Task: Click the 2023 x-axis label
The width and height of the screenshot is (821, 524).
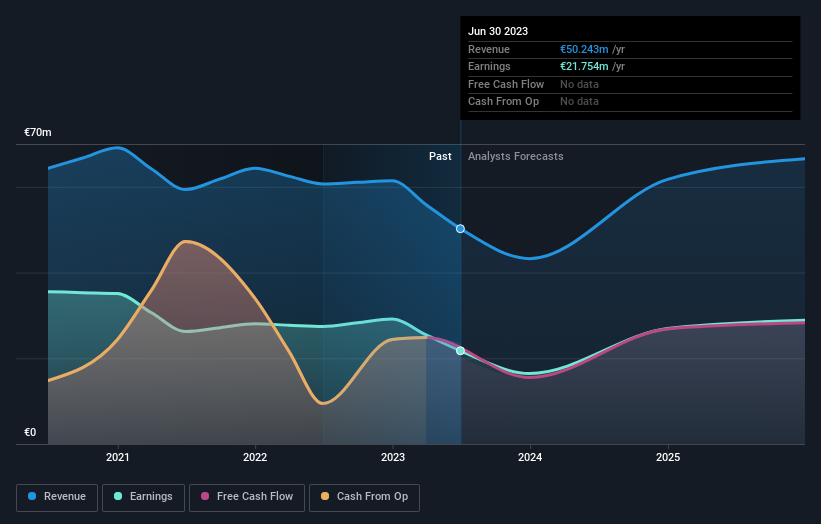Action: point(393,457)
